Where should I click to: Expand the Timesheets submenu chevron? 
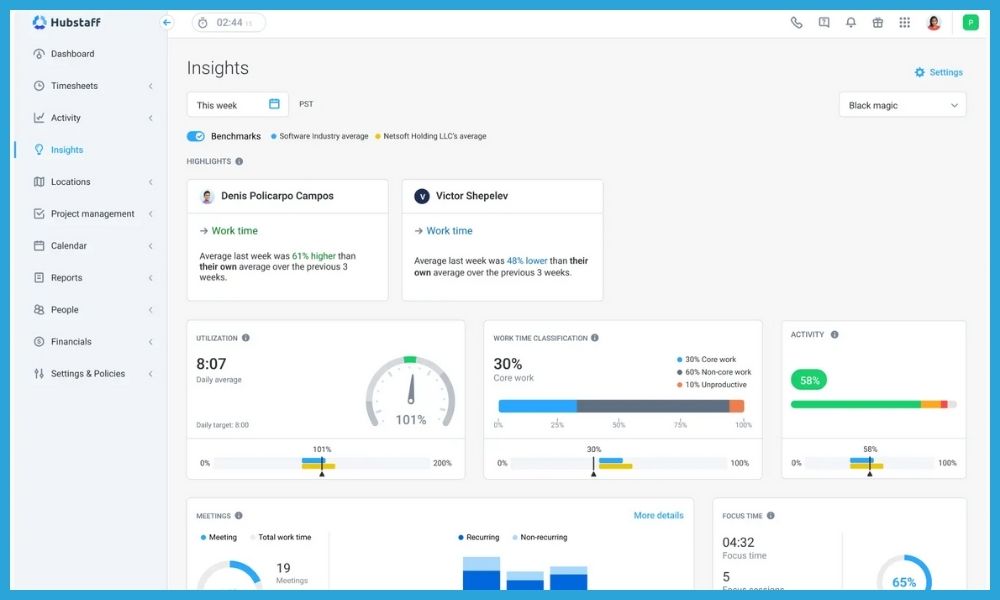tap(151, 86)
